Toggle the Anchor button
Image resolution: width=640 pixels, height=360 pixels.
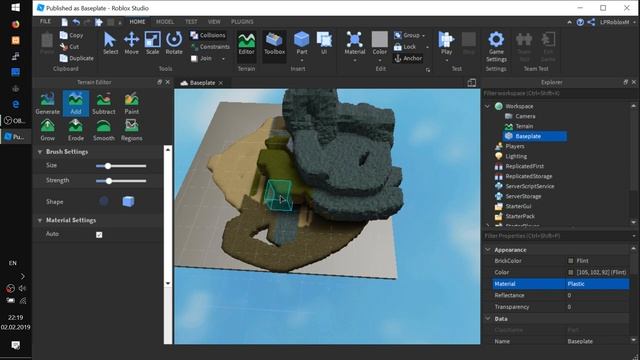[408, 58]
